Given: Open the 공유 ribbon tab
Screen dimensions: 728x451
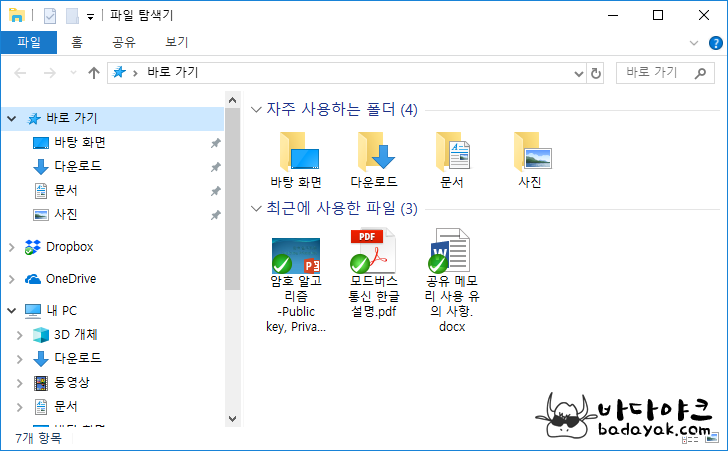Looking at the screenshot, I should click(x=124, y=42).
